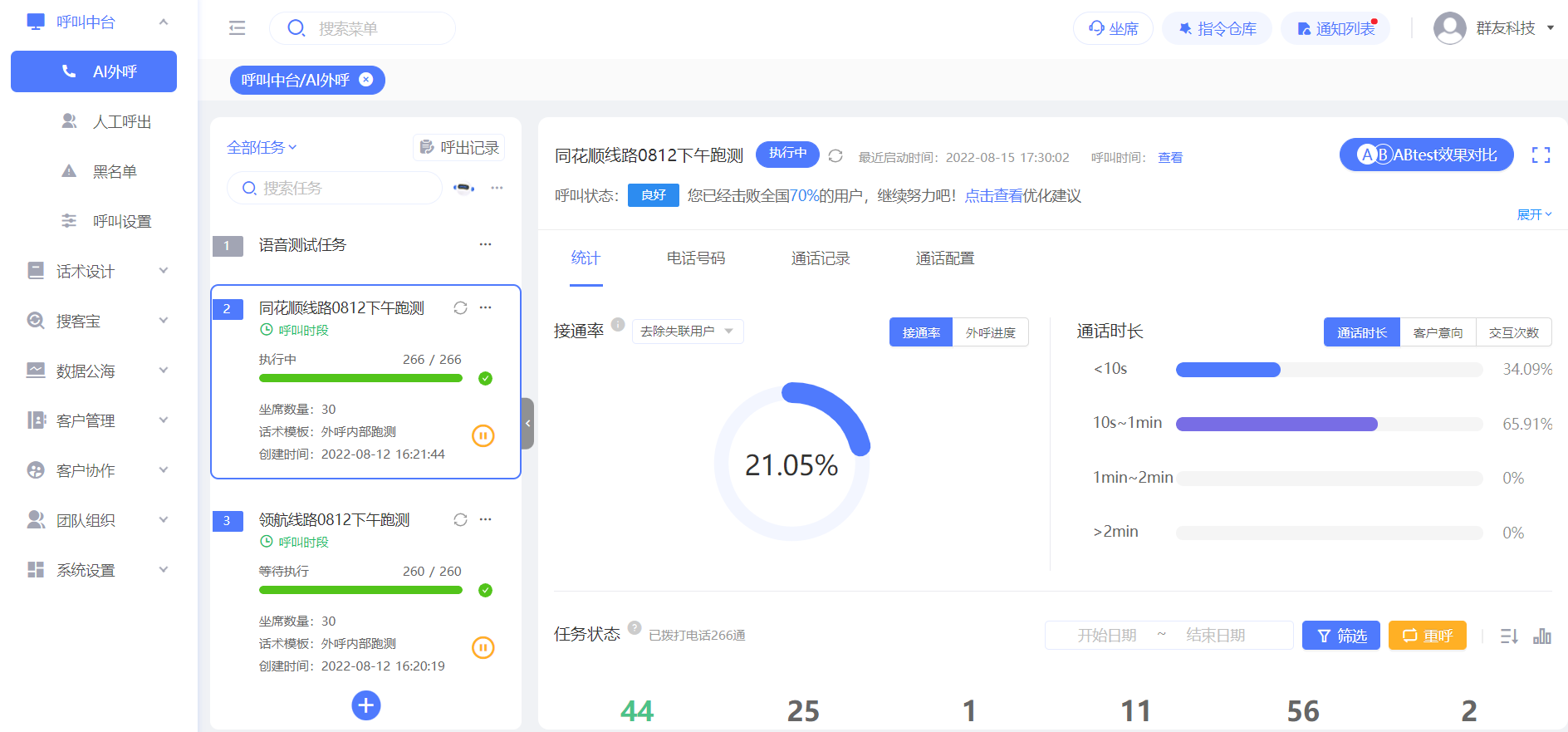
Task: Click the 点击查看 optimization link
Action: coord(993,196)
